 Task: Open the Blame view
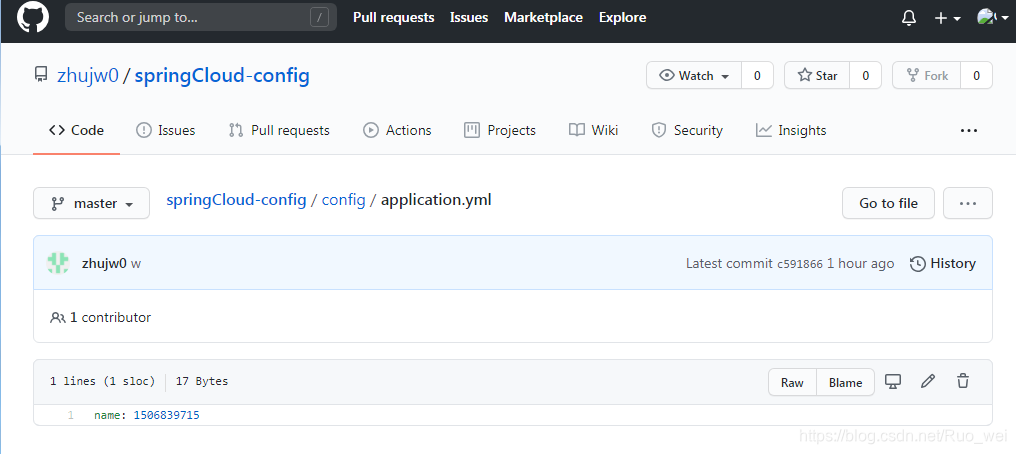[845, 382]
